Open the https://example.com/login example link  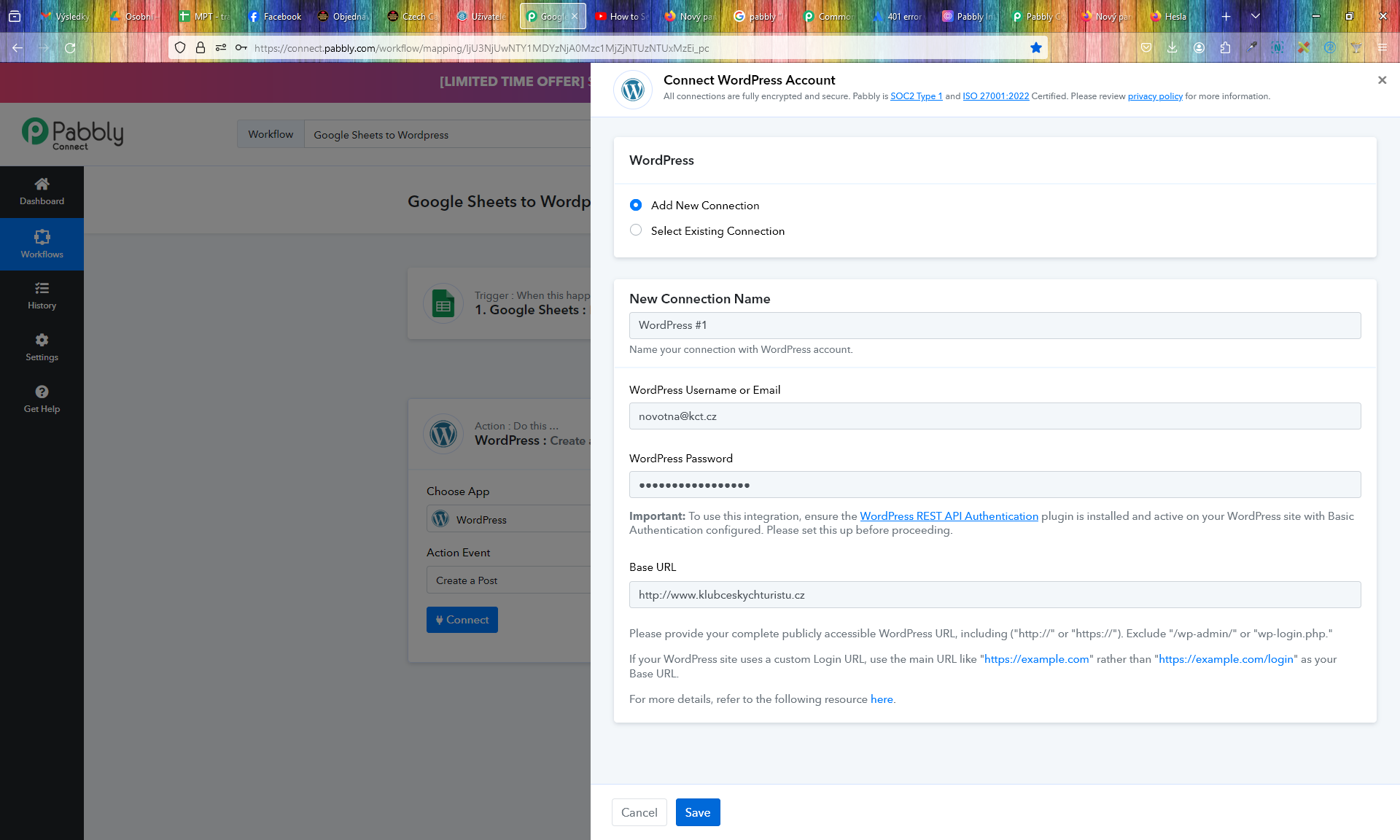[x=1226, y=659]
